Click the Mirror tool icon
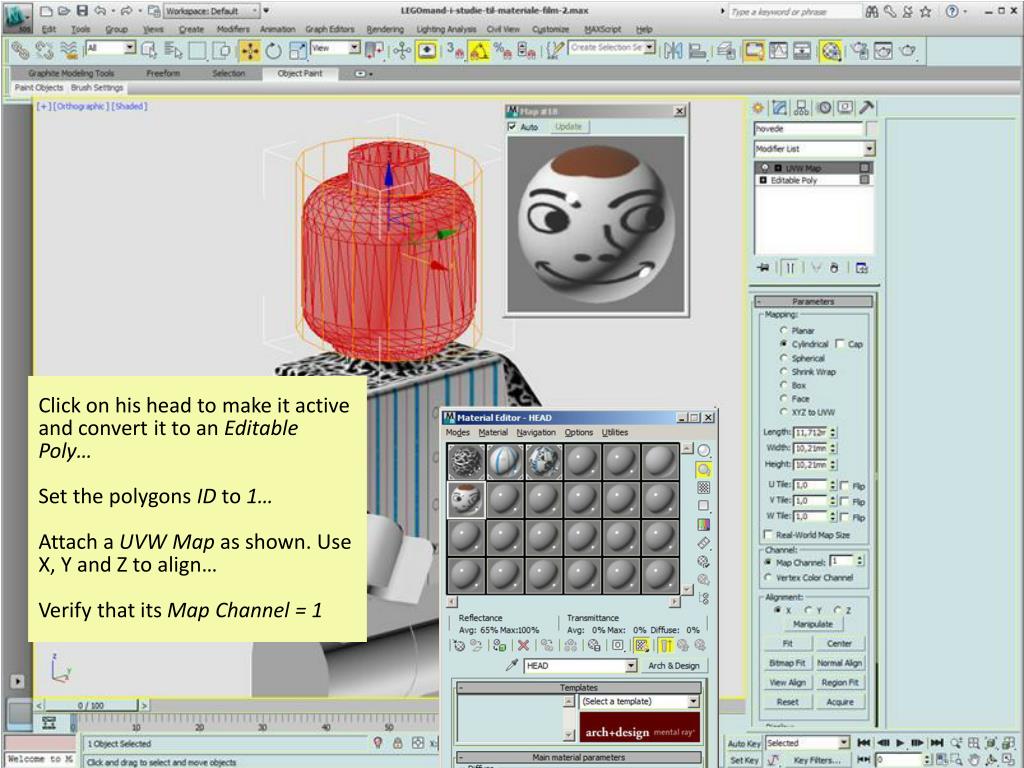The height and width of the screenshot is (768, 1024). click(673, 50)
